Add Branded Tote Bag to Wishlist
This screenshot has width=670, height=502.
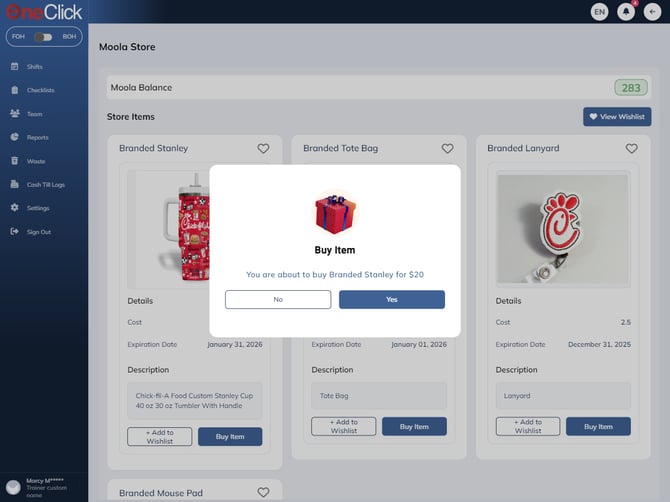[x=343, y=426]
